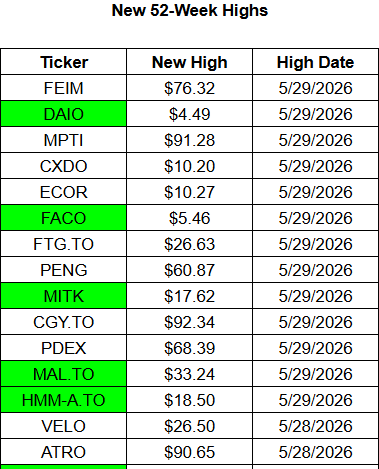
Task: Click the highlighted MAL.TO ticker cell
Action: point(64,374)
